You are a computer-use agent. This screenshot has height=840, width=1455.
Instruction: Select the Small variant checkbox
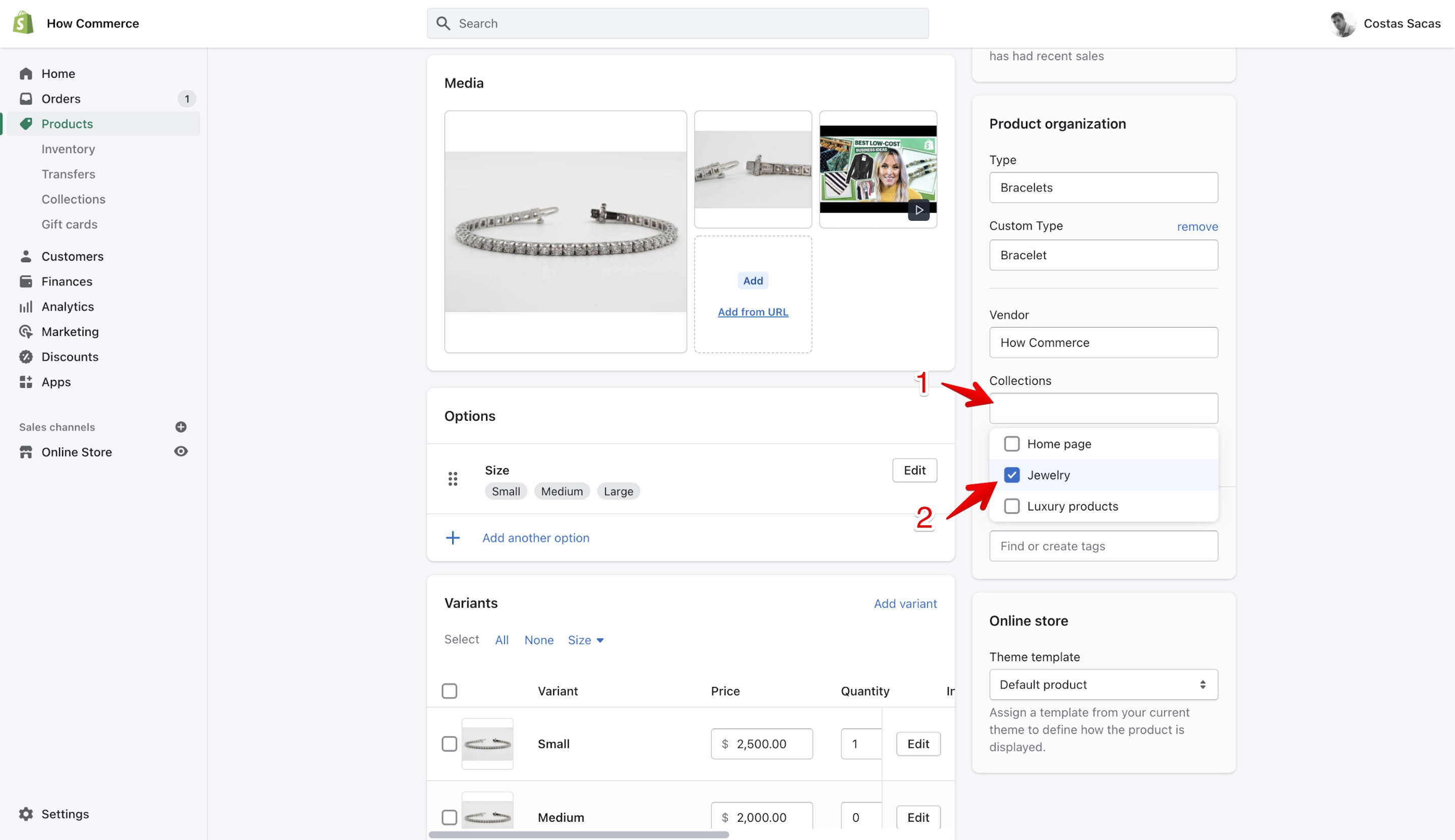pyautogui.click(x=450, y=744)
